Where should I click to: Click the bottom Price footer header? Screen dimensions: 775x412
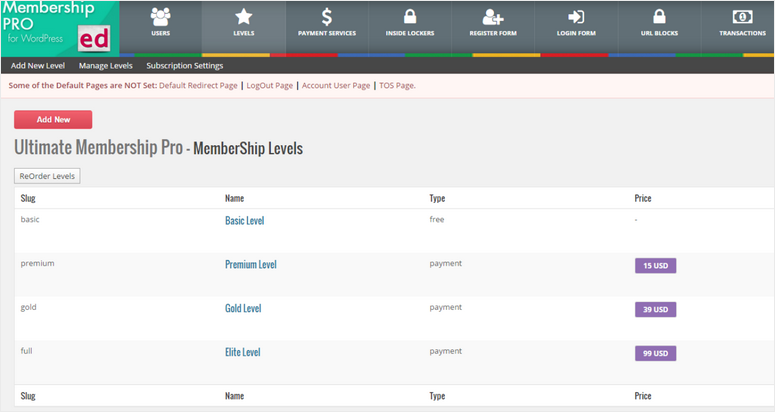tap(643, 396)
